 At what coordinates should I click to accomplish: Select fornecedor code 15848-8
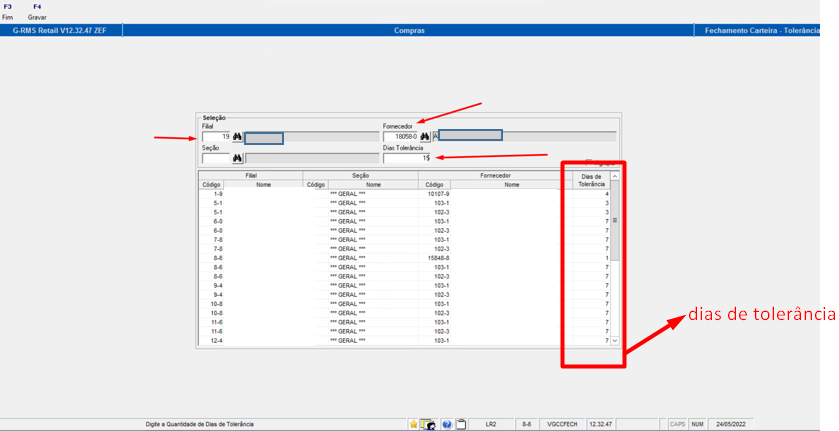pyautogui.click(x=439, y=258)
